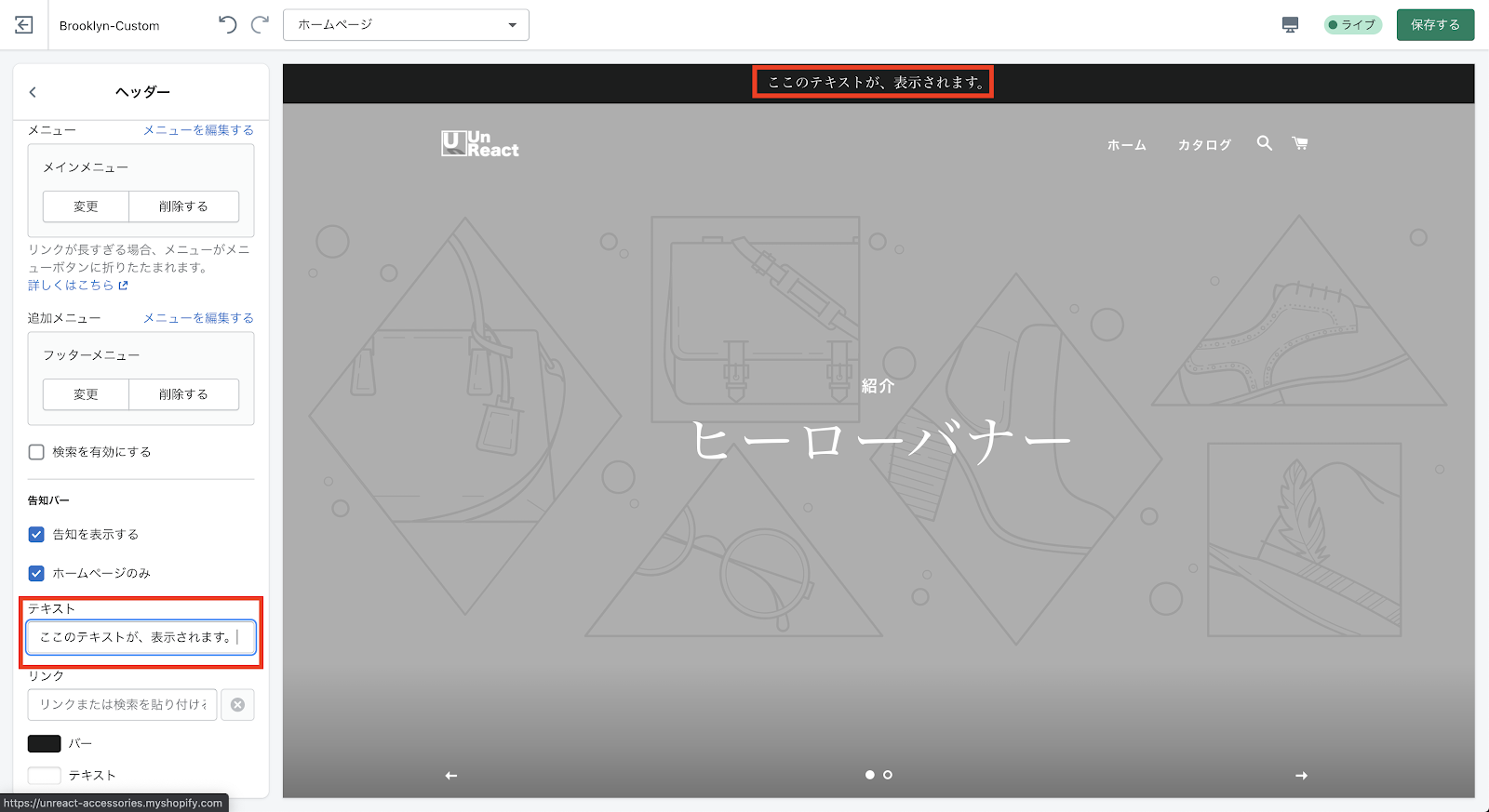The width and height of the screenshot is (1489, 812).
Task: Clear the link field with X icon
Action: tap(237, 705)
